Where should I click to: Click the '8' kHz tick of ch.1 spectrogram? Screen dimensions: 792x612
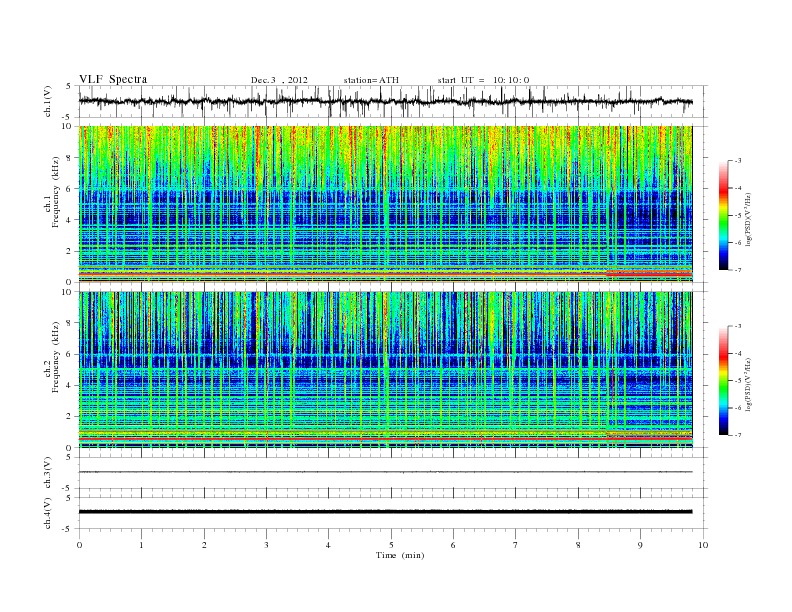pyautogui.click(x=69, y=158)
